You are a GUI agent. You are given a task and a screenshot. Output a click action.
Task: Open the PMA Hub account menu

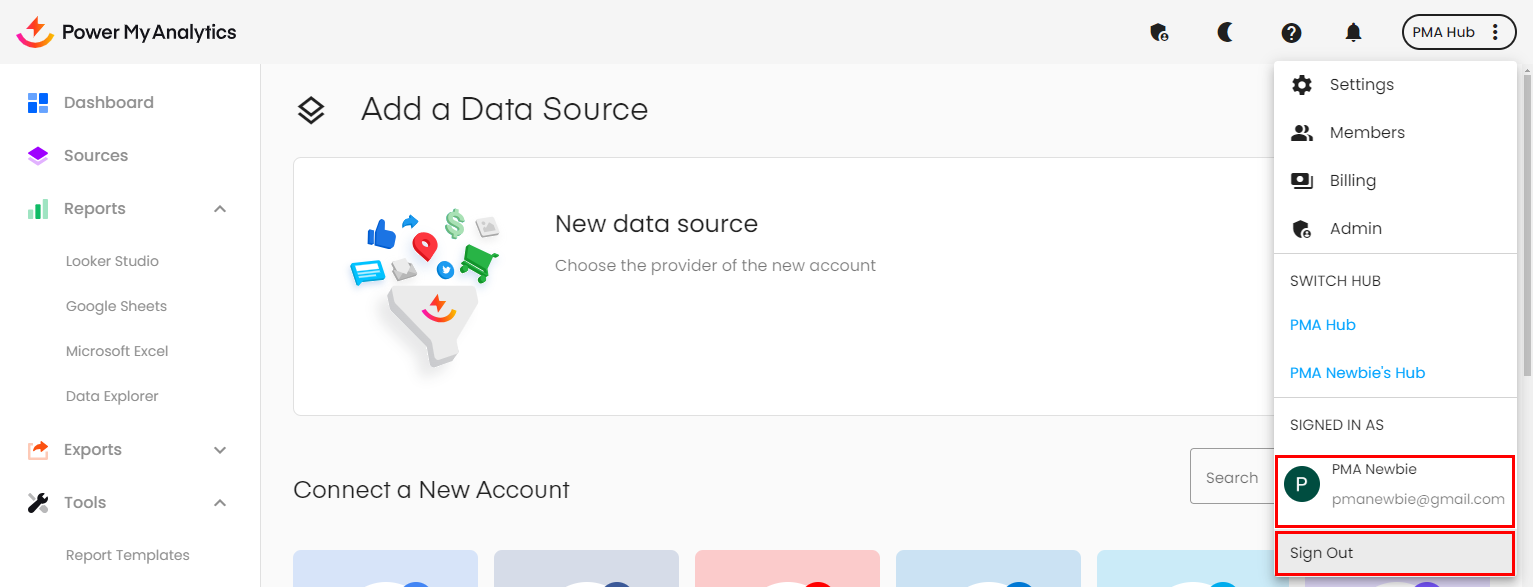pyautogui.click(x=1457, y=32)
